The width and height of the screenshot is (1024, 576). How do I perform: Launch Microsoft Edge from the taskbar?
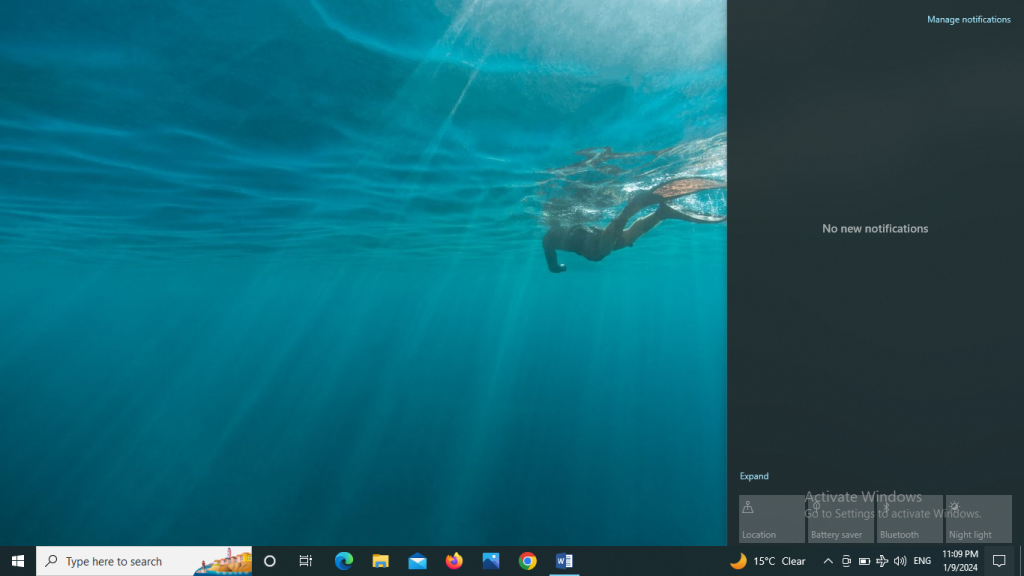click(x=344, y=561)
